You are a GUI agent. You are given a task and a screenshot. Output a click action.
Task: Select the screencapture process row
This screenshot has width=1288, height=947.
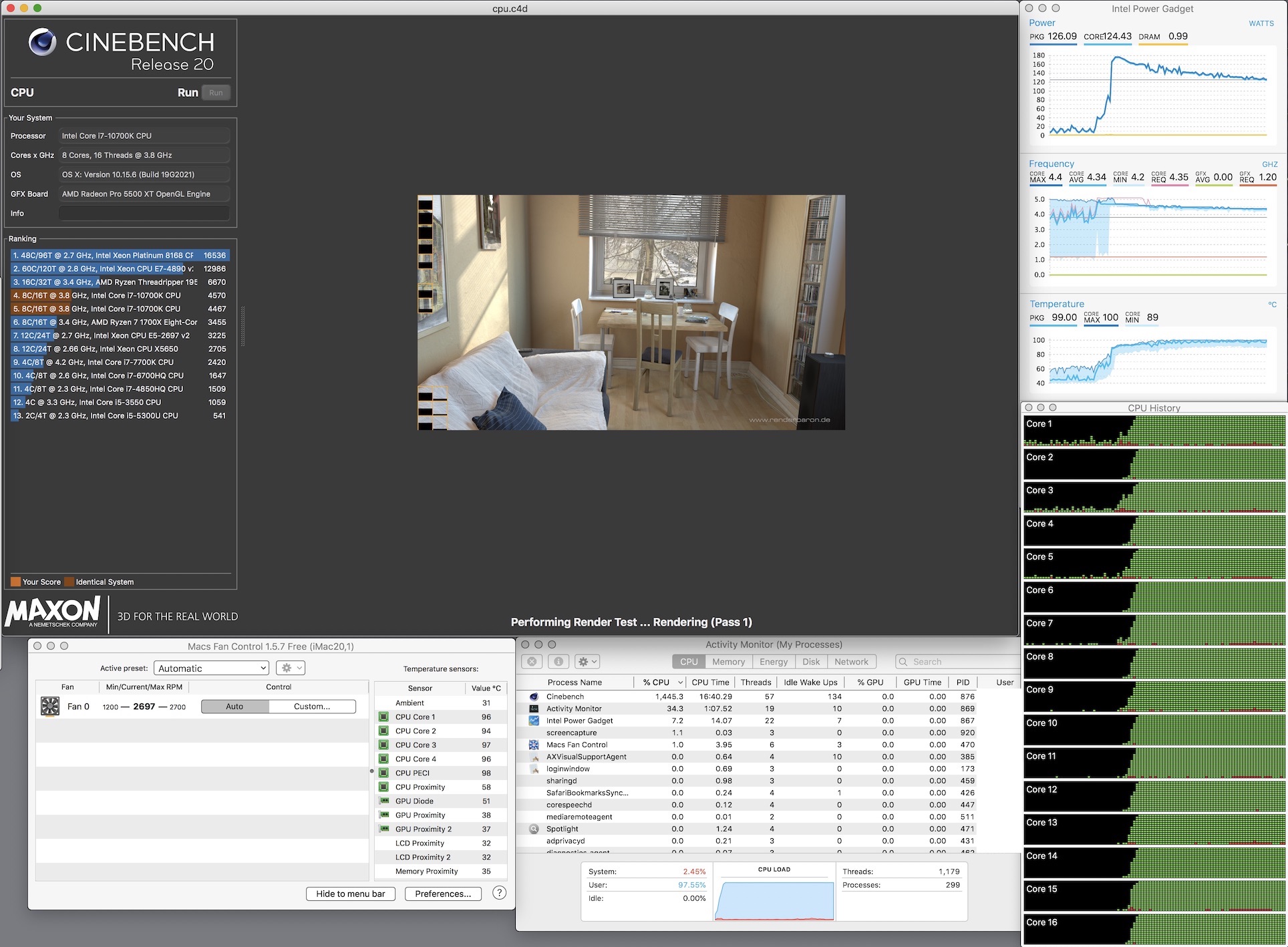(768, 733)
